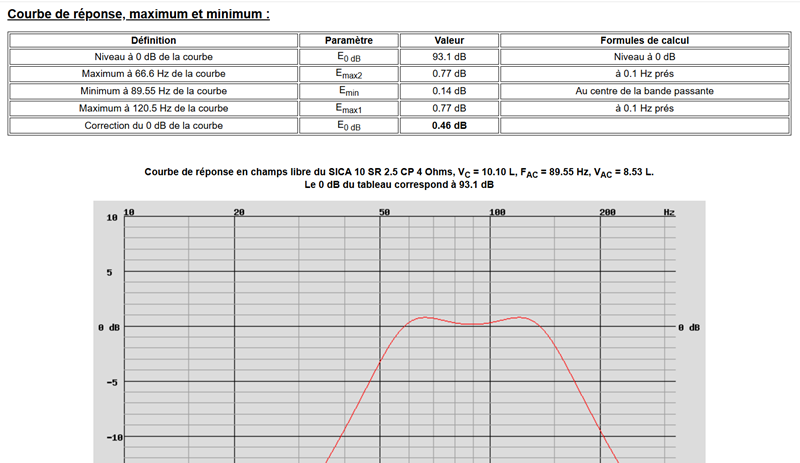The height and width of the screenshot is (463, 800).
Task: Click 'à 0.1 Hz prés' in Emax1 row
Action: point(645,108)
